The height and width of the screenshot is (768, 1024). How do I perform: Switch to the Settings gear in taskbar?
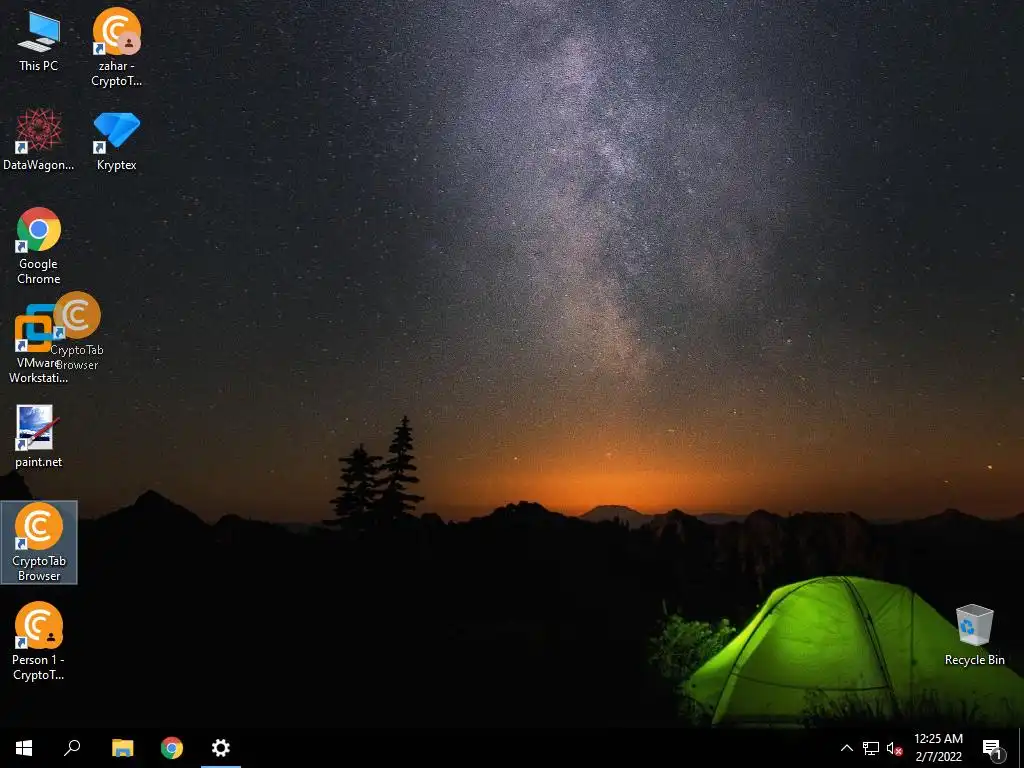tap(221, 748)
